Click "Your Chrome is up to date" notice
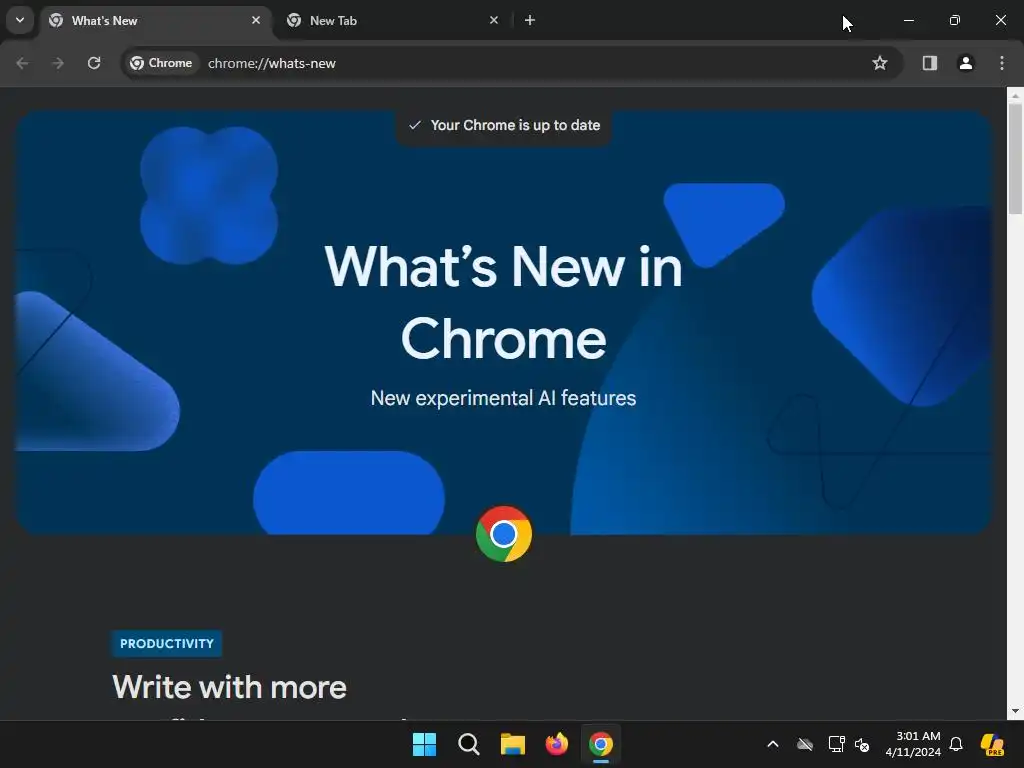 504,125
